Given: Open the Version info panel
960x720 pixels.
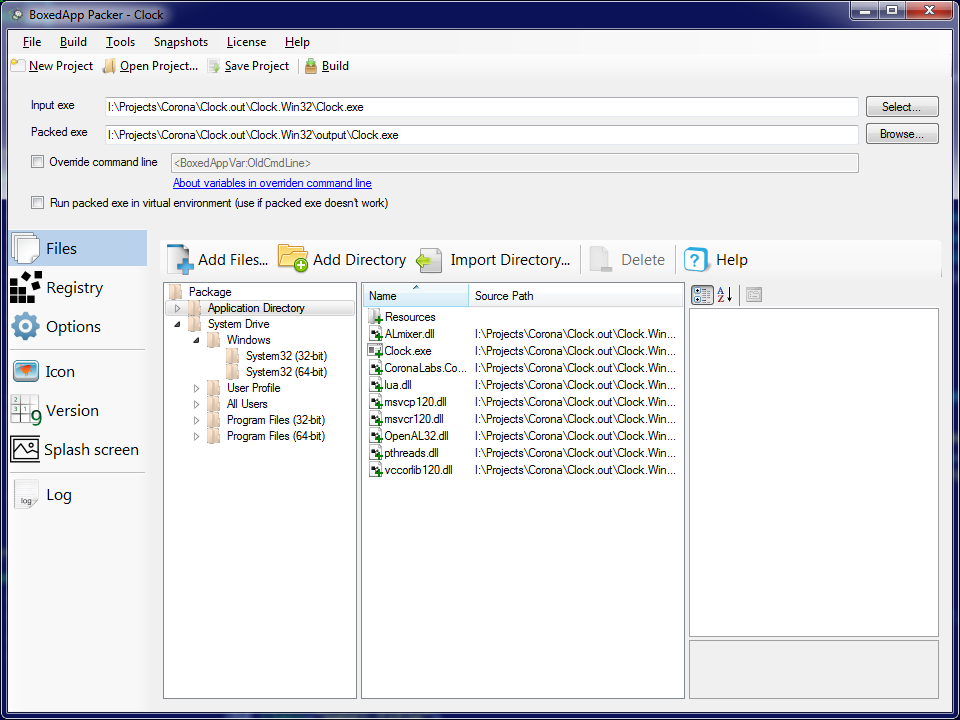Looking at the screenshot, I should point(72,410).
